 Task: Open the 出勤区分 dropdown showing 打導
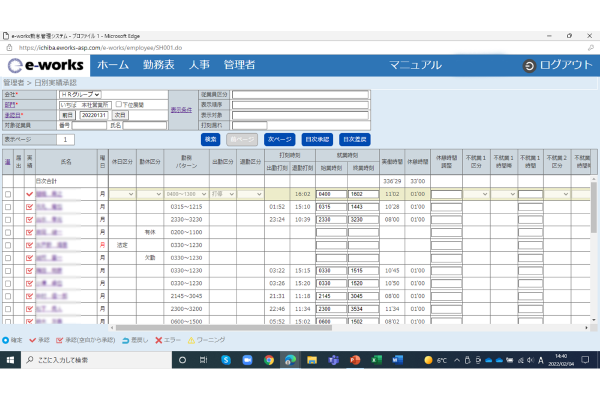coord(223,194)
